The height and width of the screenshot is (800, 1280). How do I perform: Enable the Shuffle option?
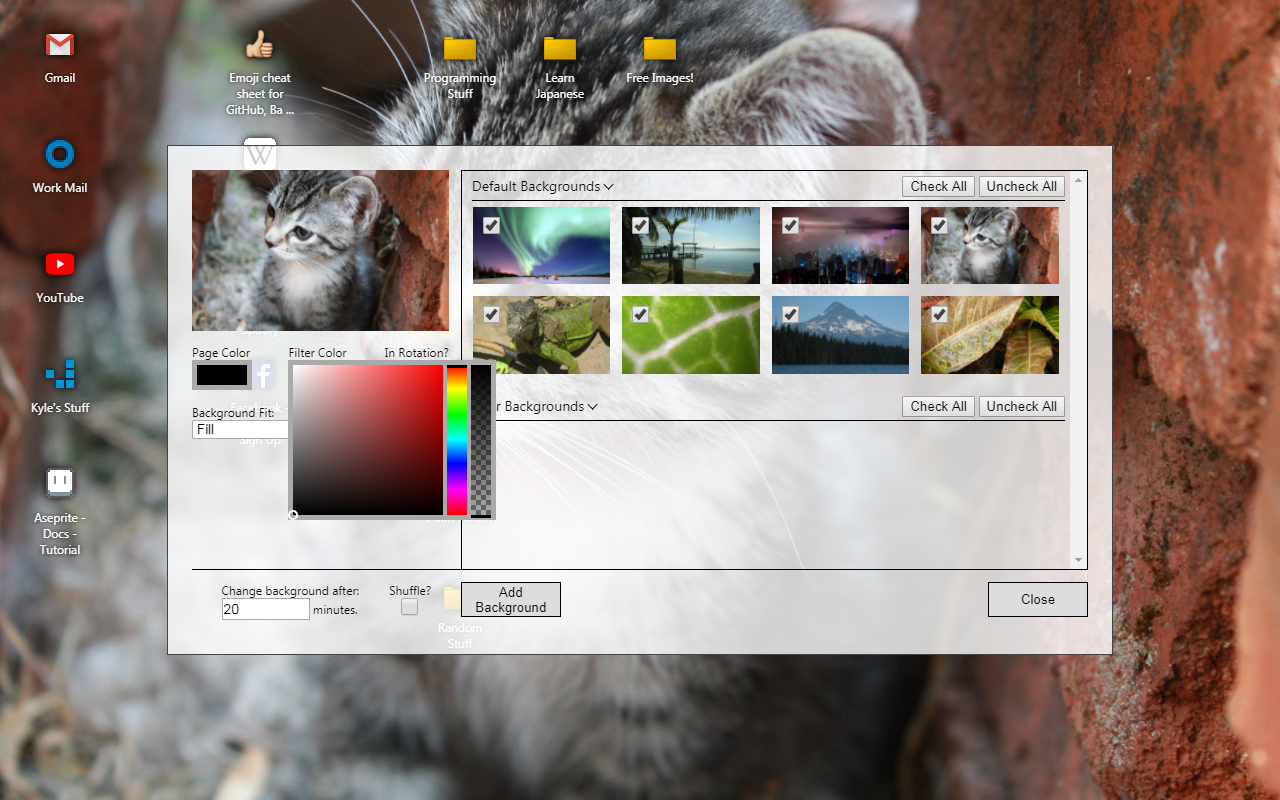pos(409,606)
